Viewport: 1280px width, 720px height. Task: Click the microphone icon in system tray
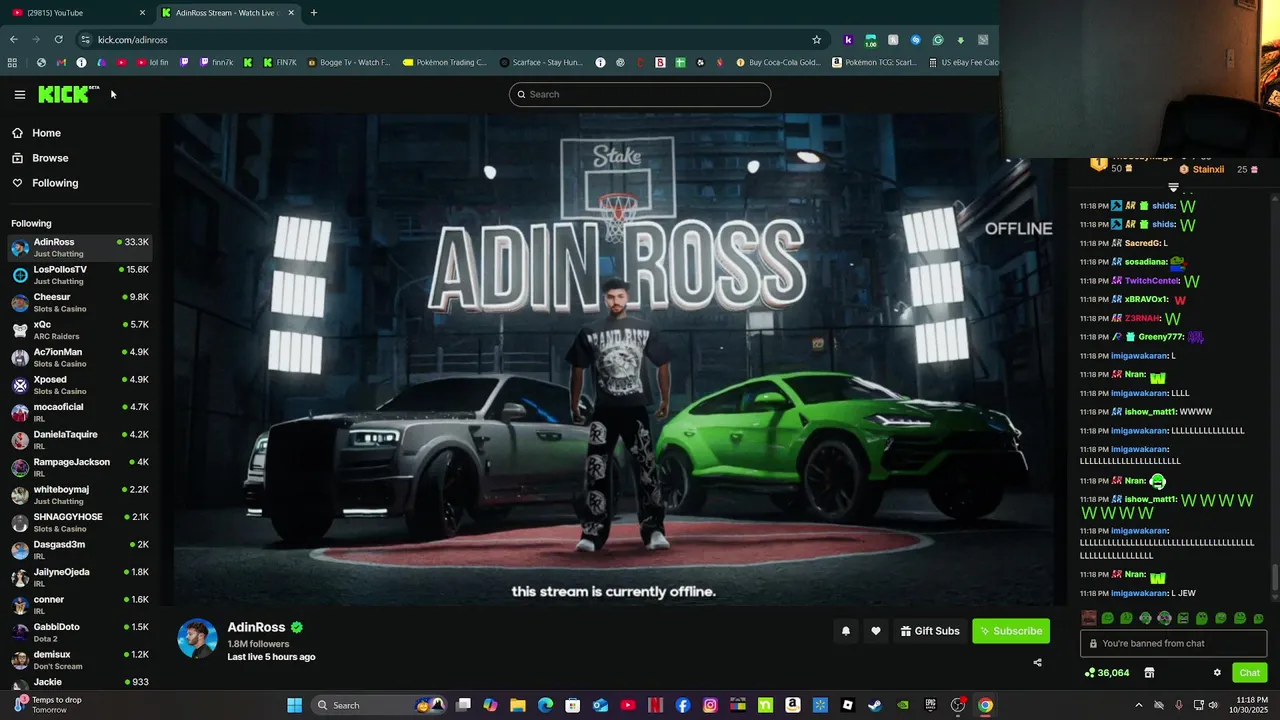pos(1178,705)
